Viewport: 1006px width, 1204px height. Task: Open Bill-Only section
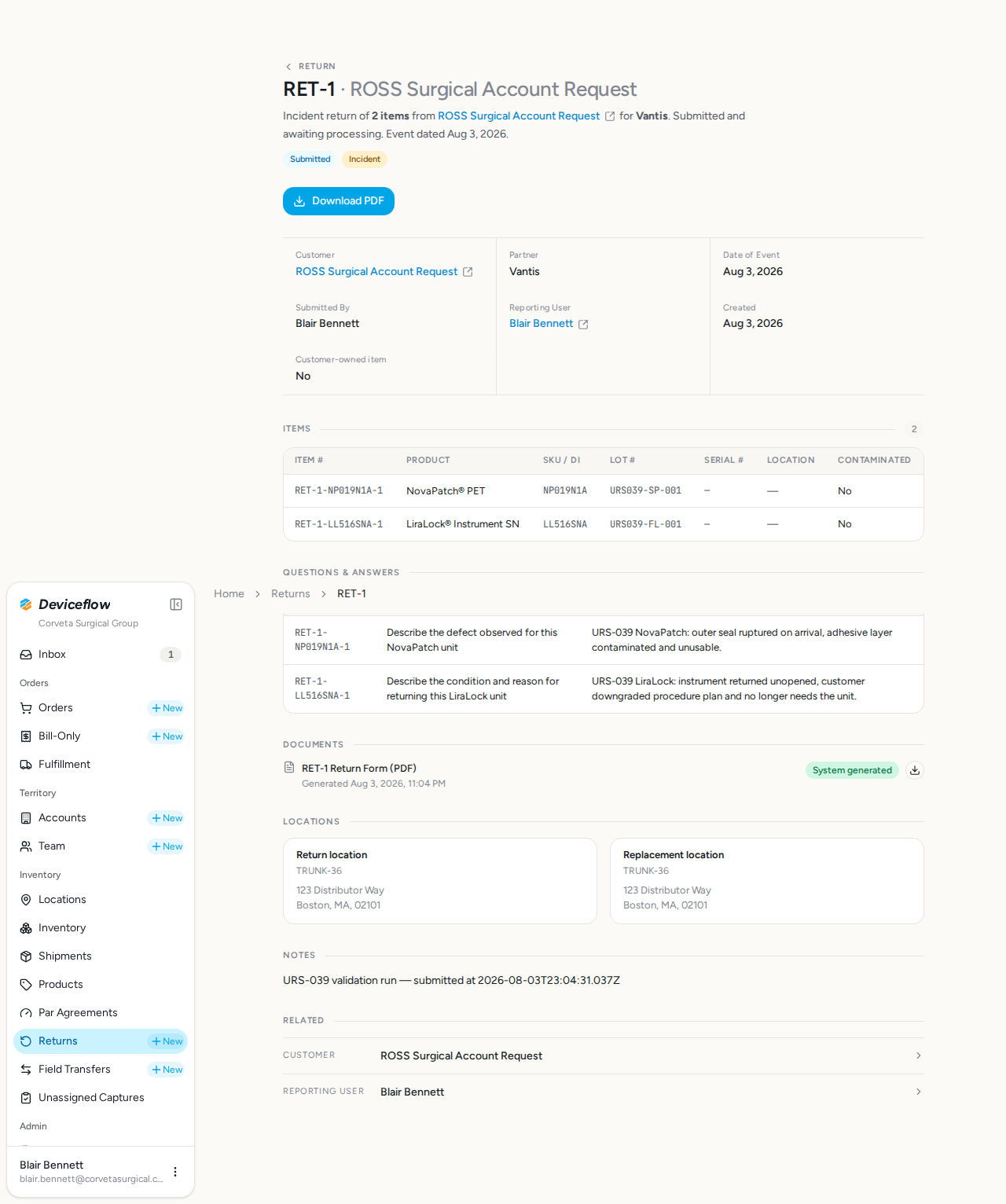(60, 736)
